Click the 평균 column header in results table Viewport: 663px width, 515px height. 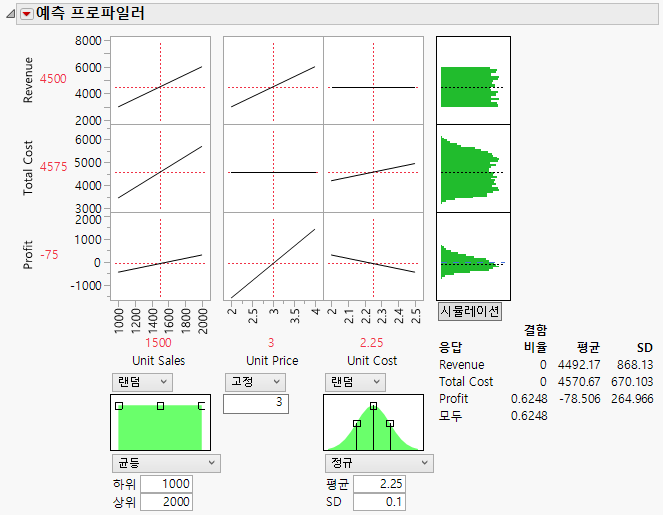(588, 348)
